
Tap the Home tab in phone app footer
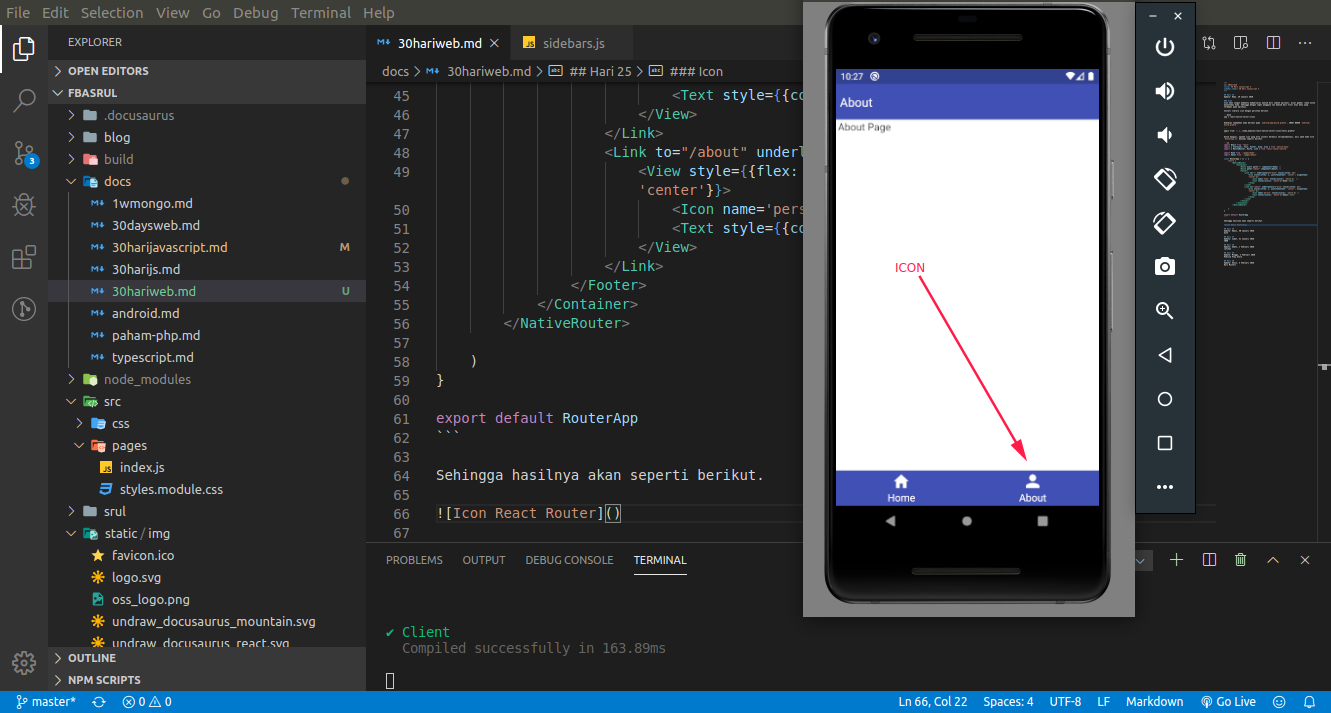(x=901, y=488)
